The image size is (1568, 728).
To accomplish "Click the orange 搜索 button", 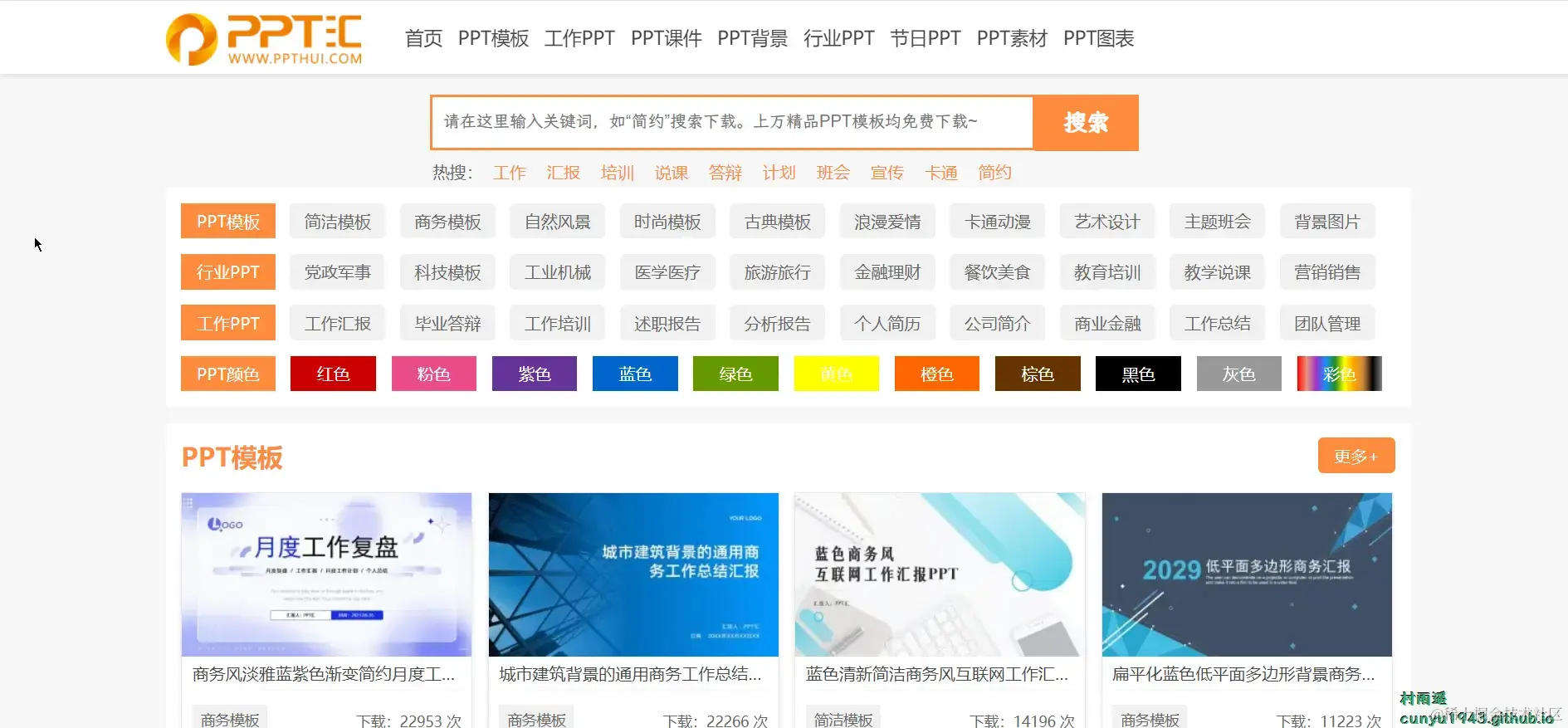I will (1086, 122).
